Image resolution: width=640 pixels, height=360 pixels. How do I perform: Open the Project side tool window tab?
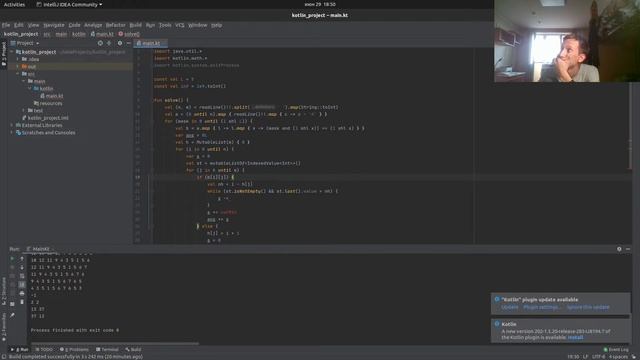click(x=4, y=53)
